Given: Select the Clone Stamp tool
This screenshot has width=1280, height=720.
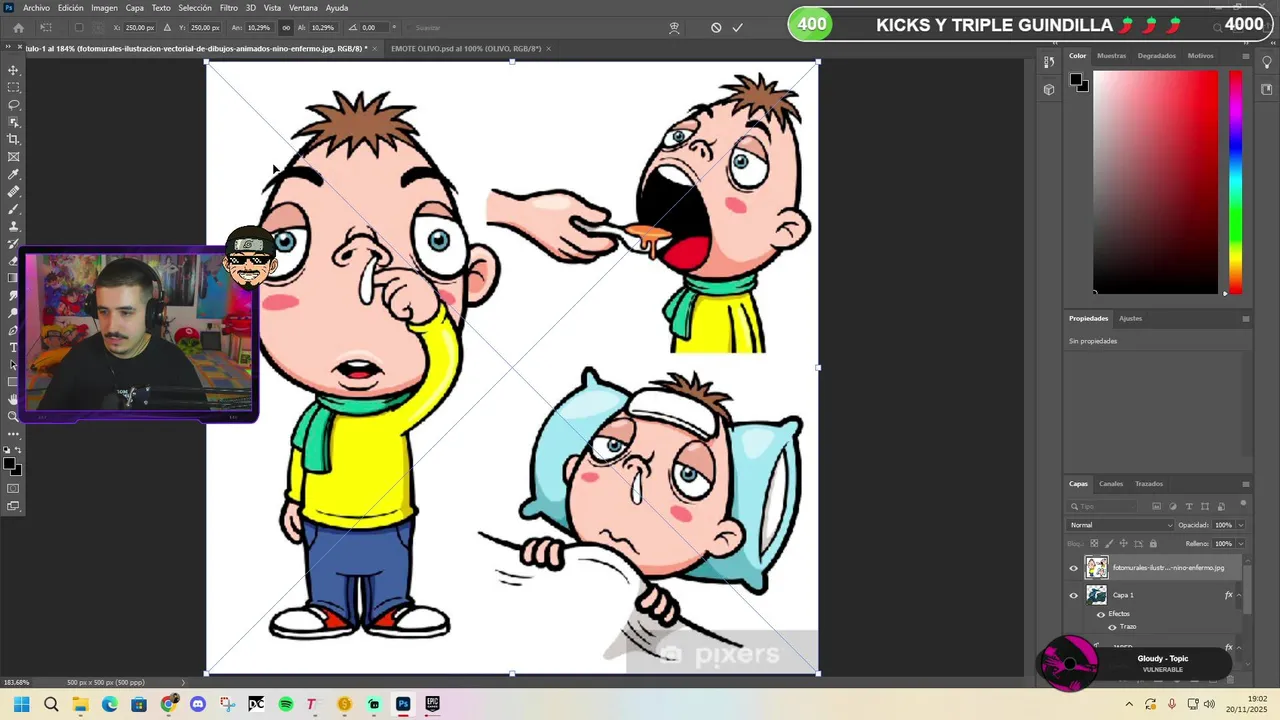Looking at the screenshot, I should click(x=14, y=226).
